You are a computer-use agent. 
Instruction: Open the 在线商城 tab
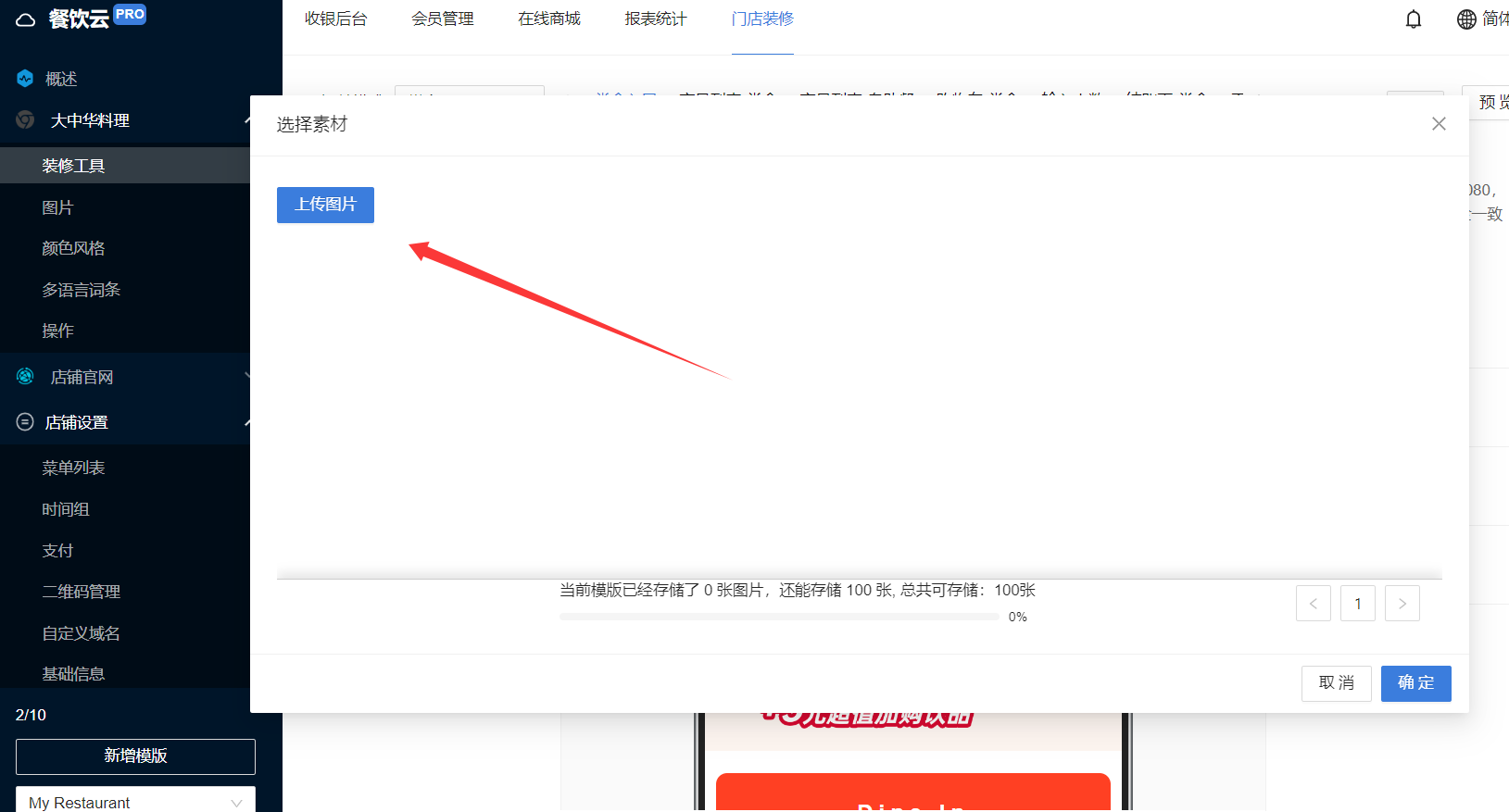click(x=549, y=19)
